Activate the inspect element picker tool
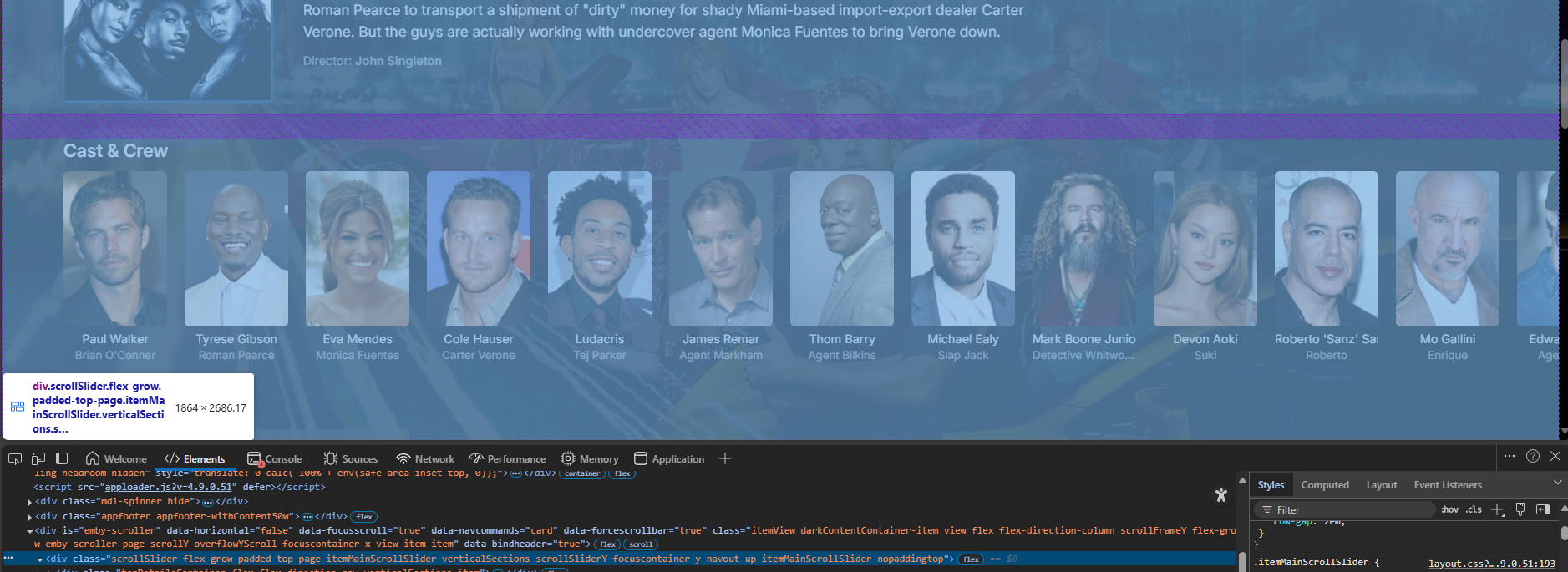 tap(15, 458)
